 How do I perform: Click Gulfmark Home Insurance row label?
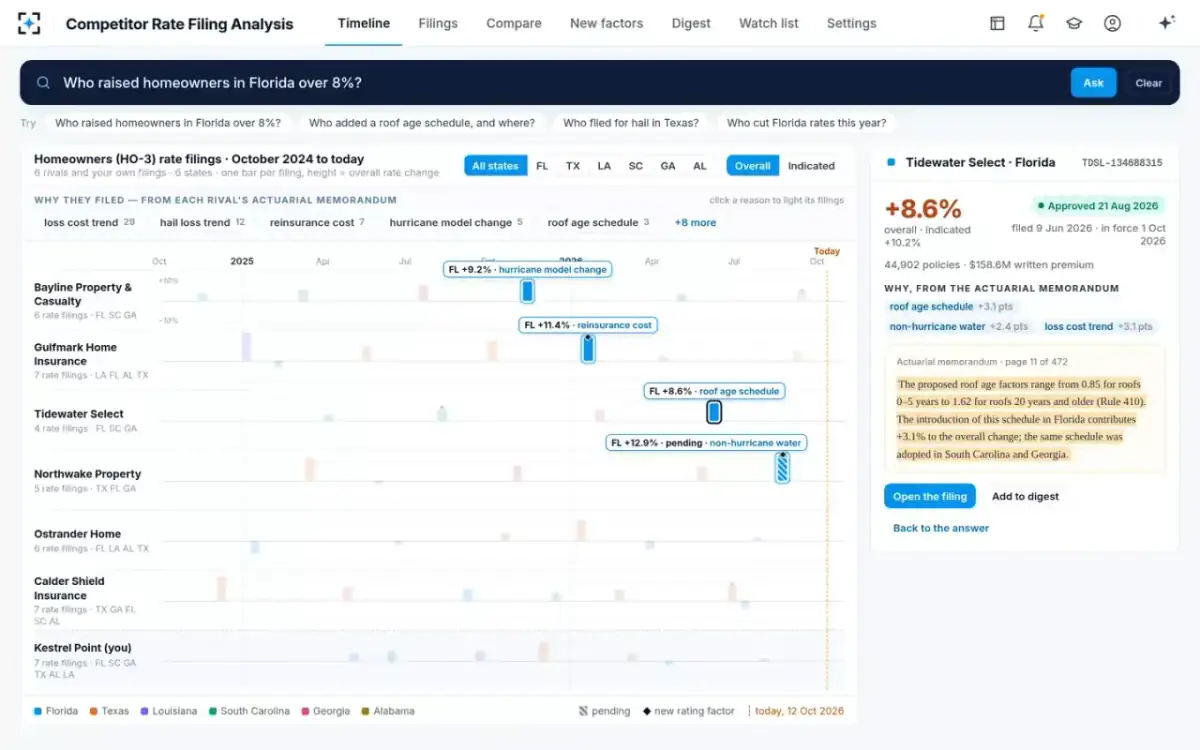75,354
